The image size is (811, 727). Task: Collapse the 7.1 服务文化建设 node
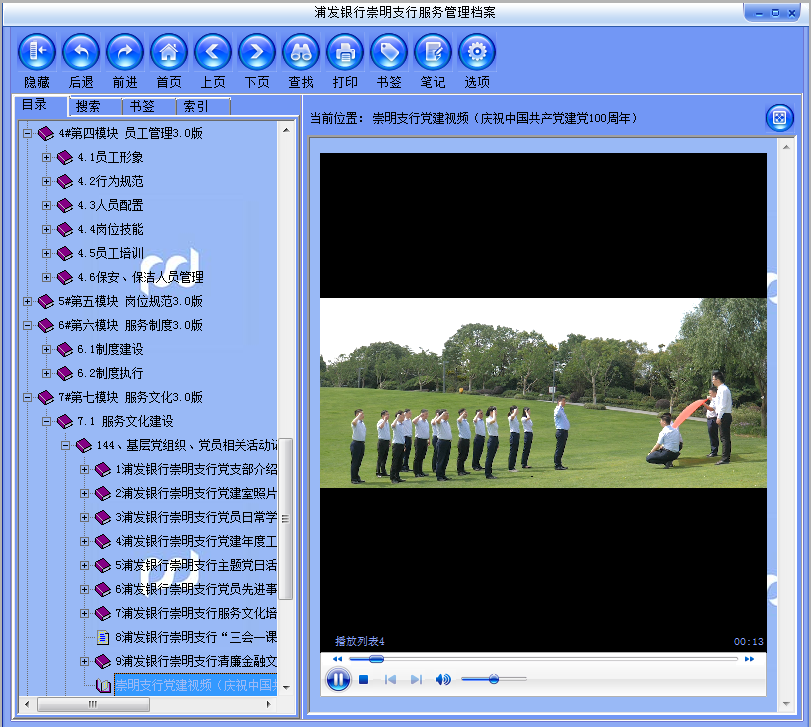click(x=47, y=421)
